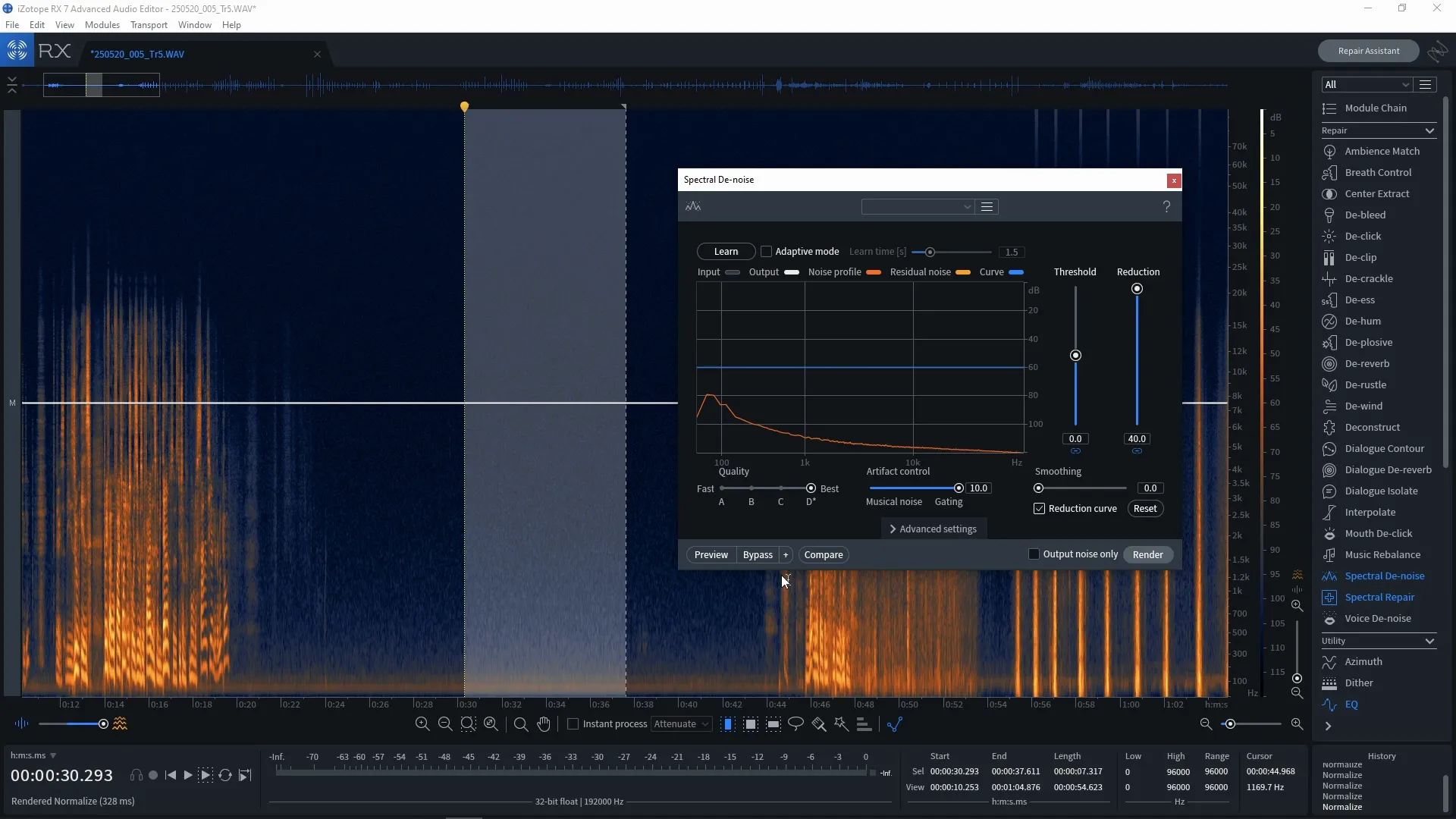
Task: Click the Preview button
Action: tap(711, 555)
